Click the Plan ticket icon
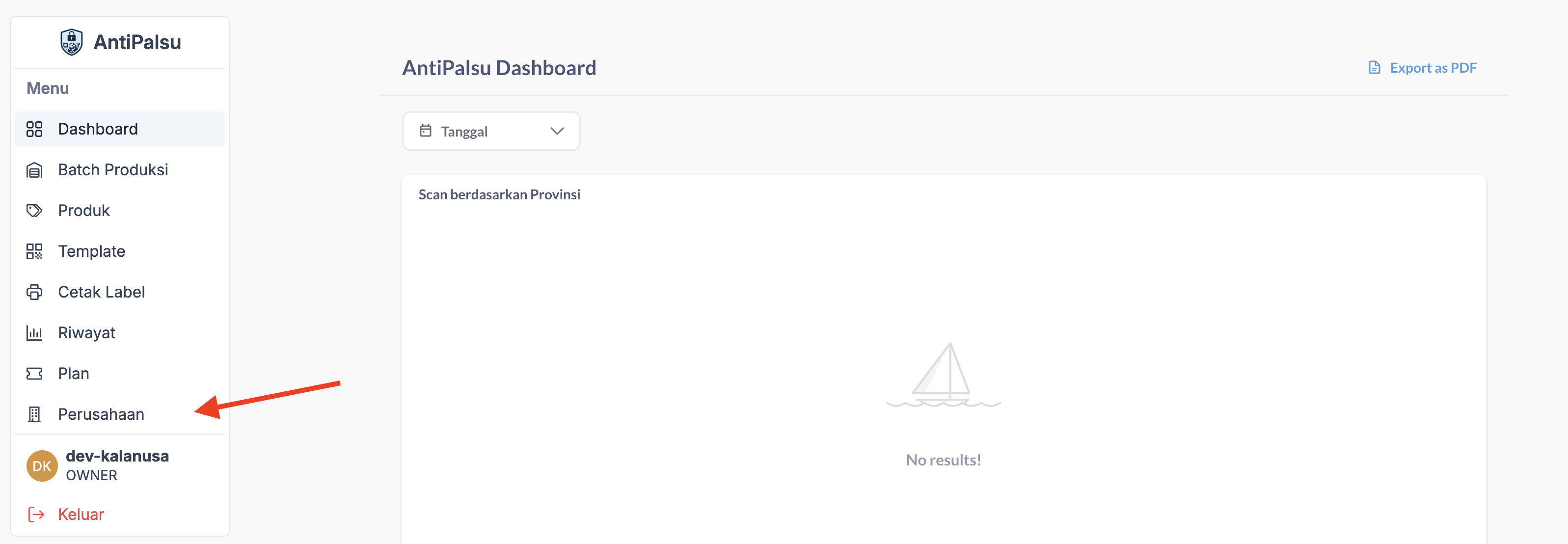The width and height of the screenshot is (1568, 544). pos(34,374)
